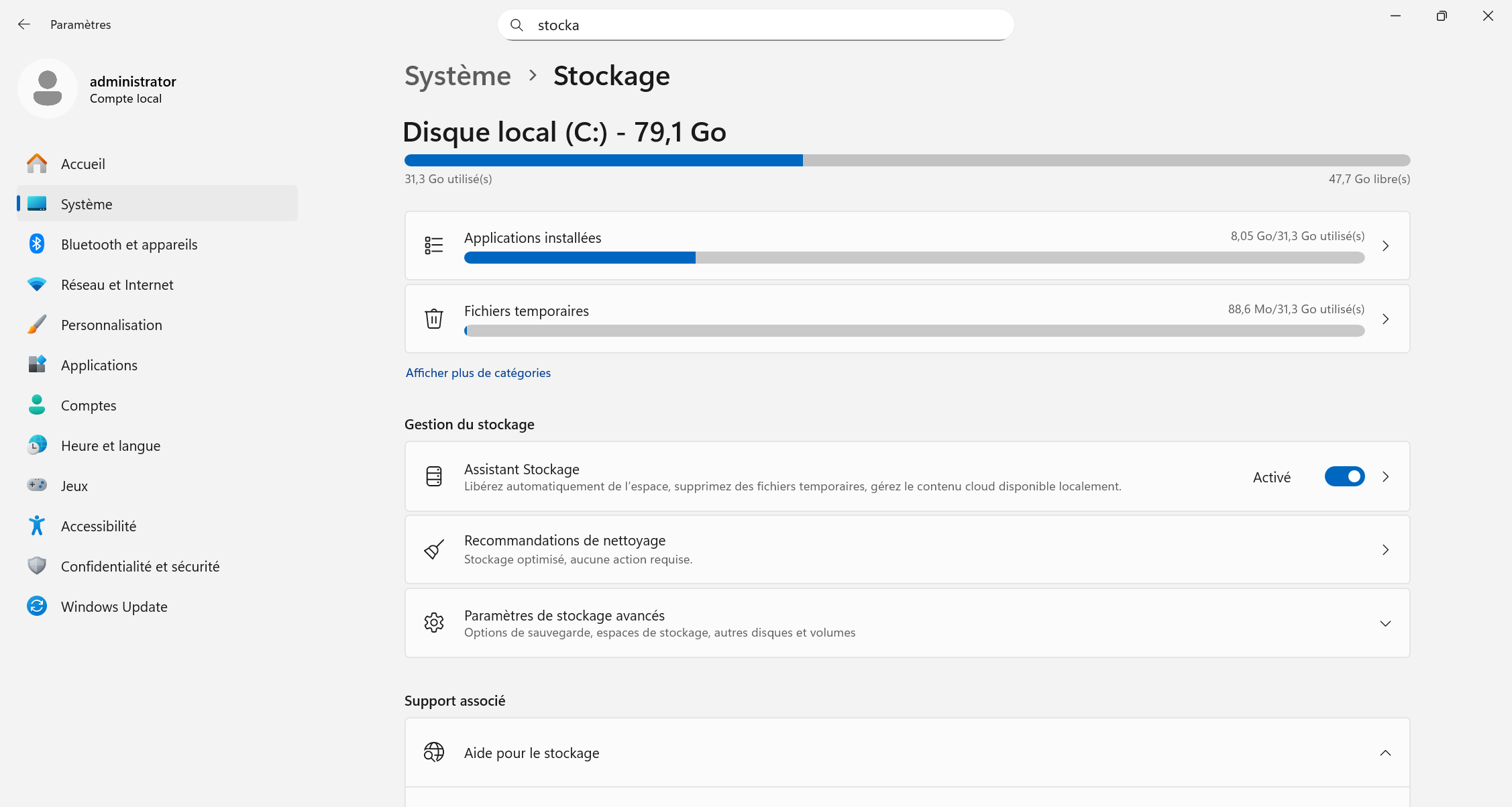
Task: Go back using the arrow beside Paramètres
Action: tap(24, 25)
